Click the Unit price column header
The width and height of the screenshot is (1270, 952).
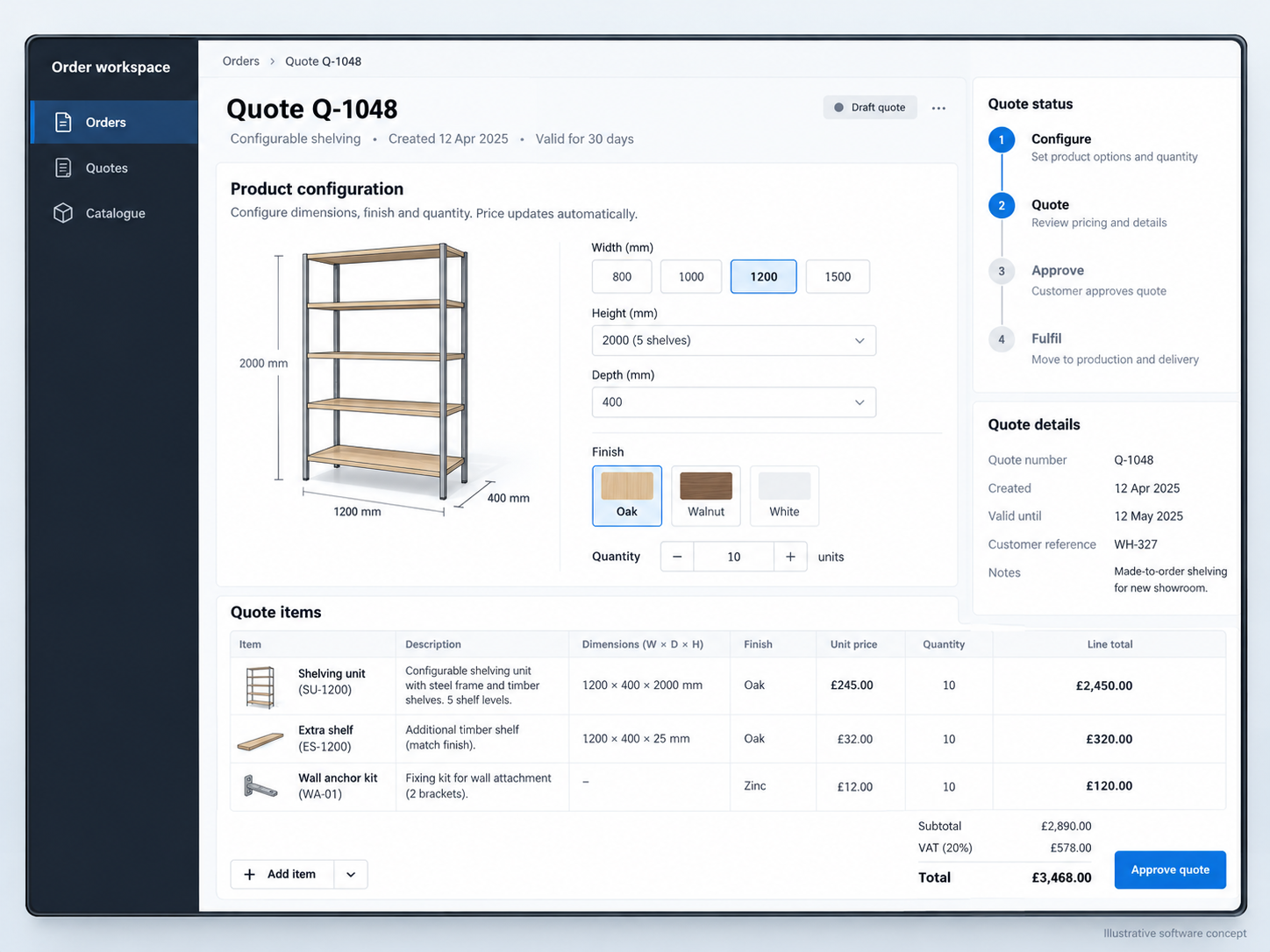point(853,644)
